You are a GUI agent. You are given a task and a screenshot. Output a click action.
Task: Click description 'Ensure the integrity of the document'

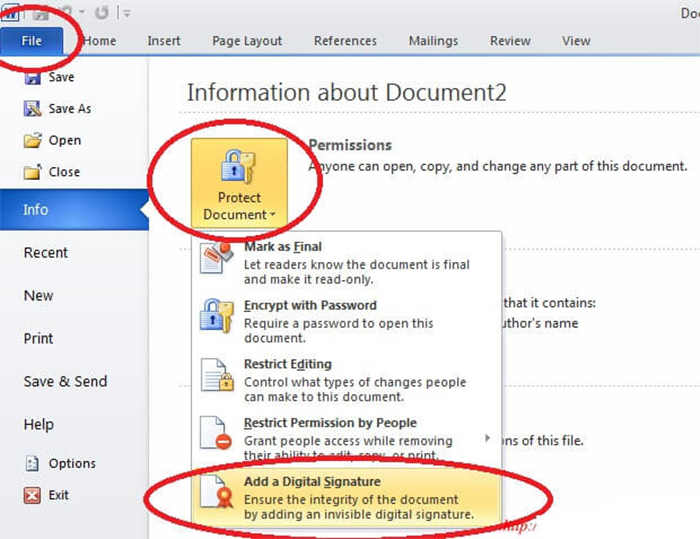[x=351, y=499]
